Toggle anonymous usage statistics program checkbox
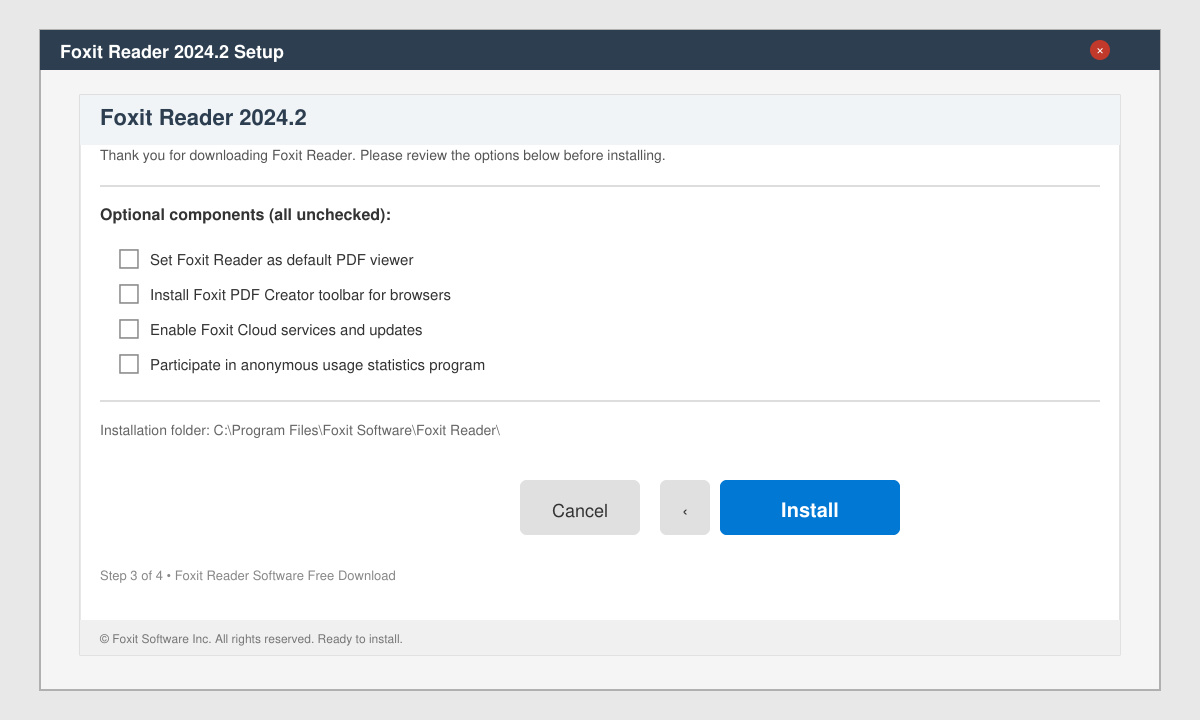This screenshot has width=1200, height=720. click(x=129, y=364)
